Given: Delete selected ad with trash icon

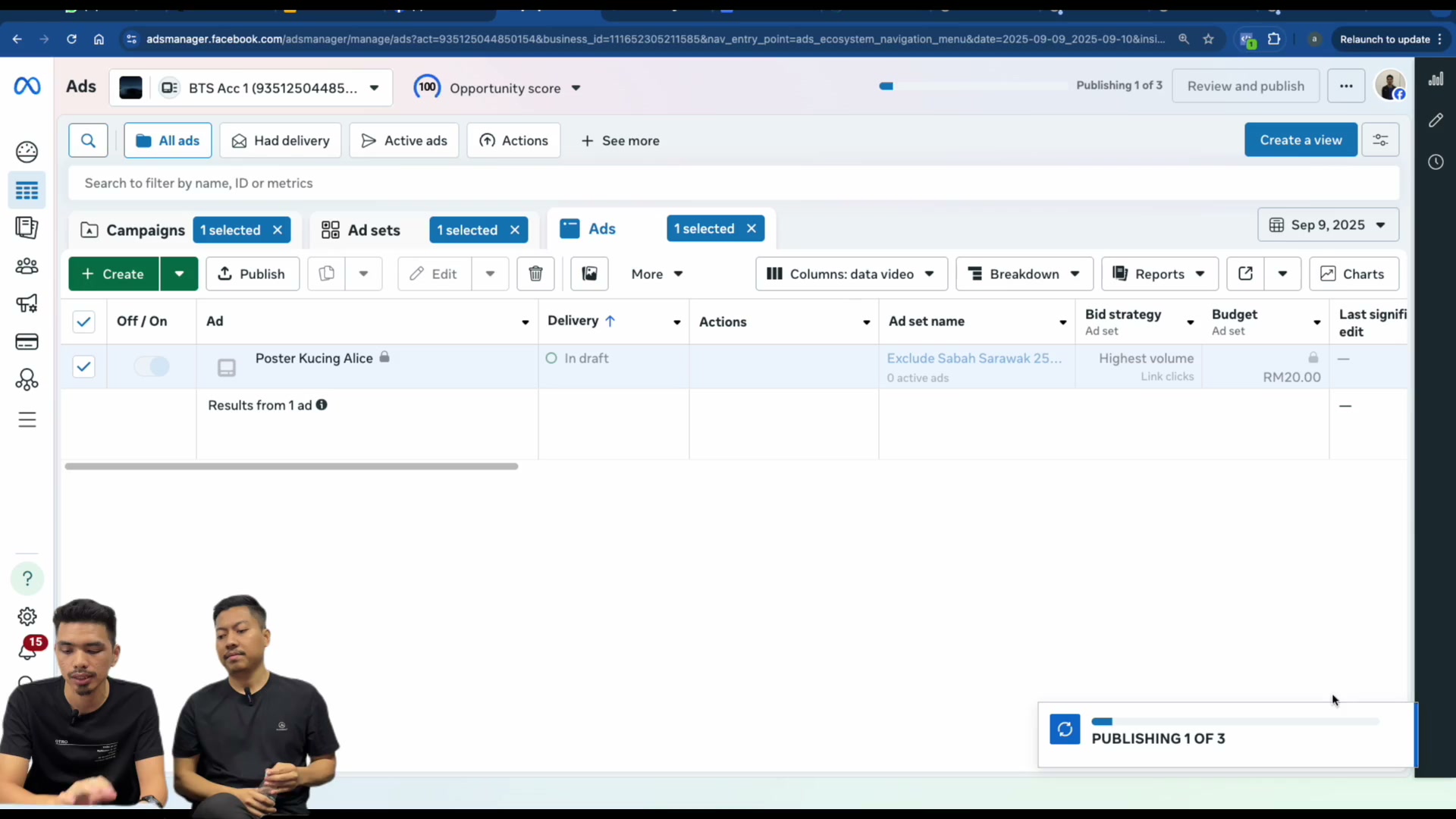Looking at the screenshot, I should click(x=535, y=274).
